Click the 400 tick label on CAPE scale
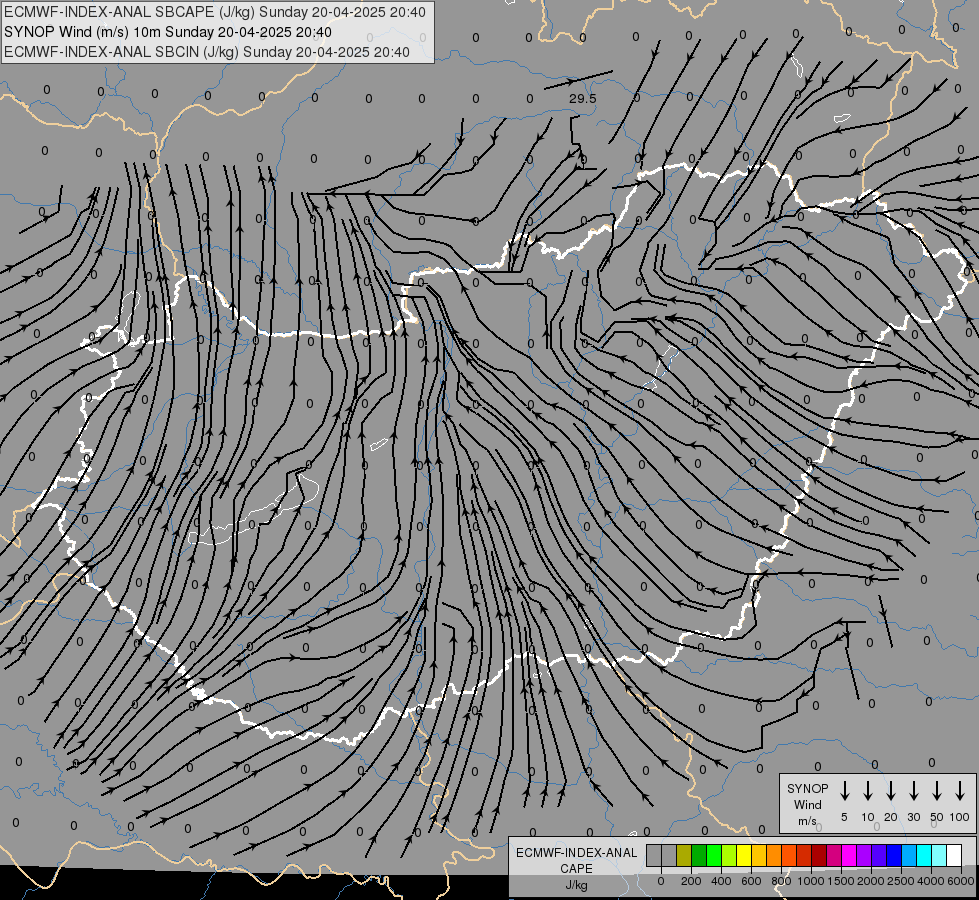The height and width of the screenshot is (900, 979). pyautogui.click(x=721, y=881)
